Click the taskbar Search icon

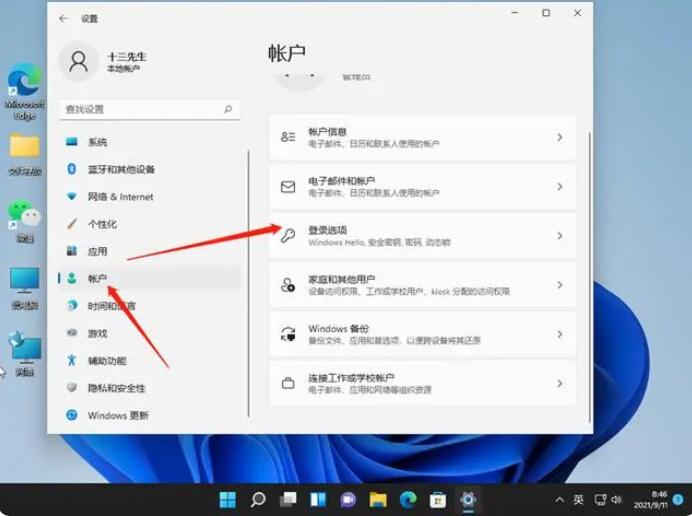coord(258,500)
